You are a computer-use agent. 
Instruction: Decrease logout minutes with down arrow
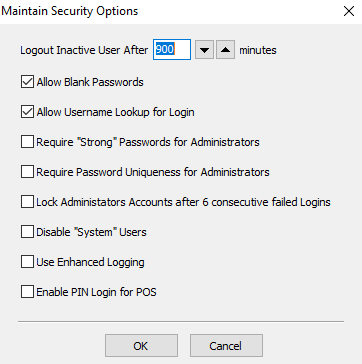(204, 50)
